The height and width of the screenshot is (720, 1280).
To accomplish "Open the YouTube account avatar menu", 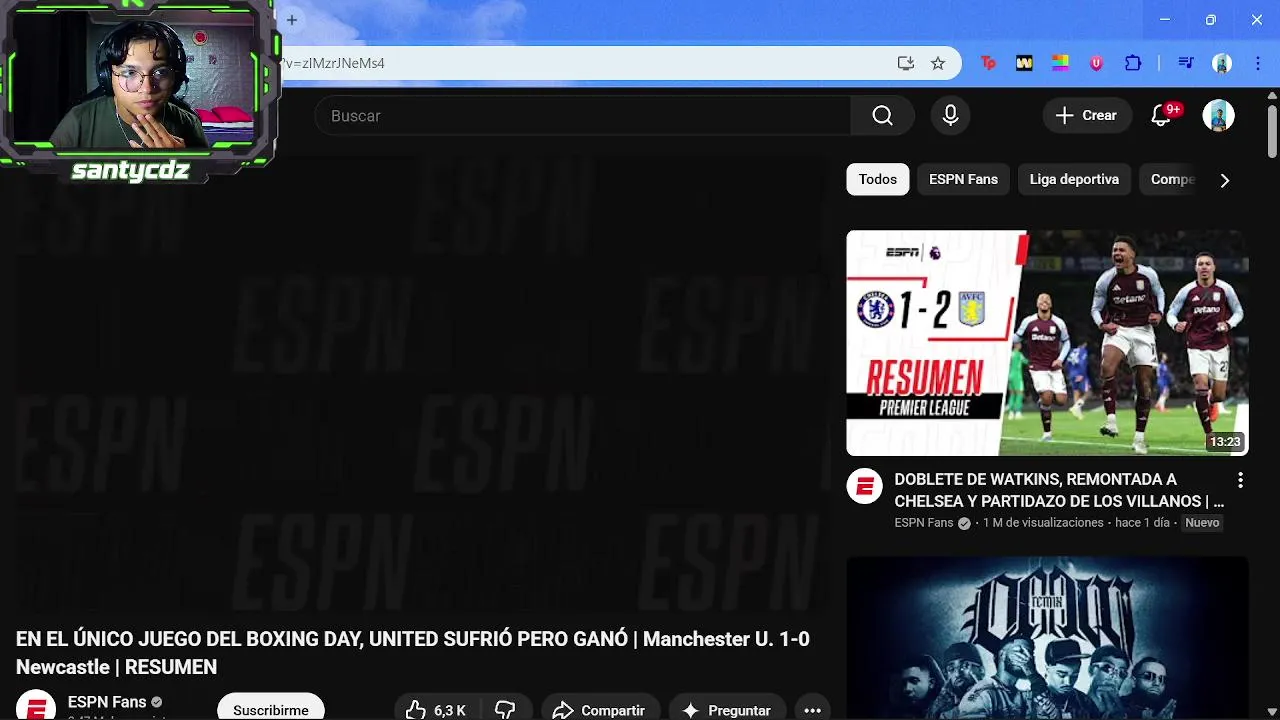I will coord(1218,116).
